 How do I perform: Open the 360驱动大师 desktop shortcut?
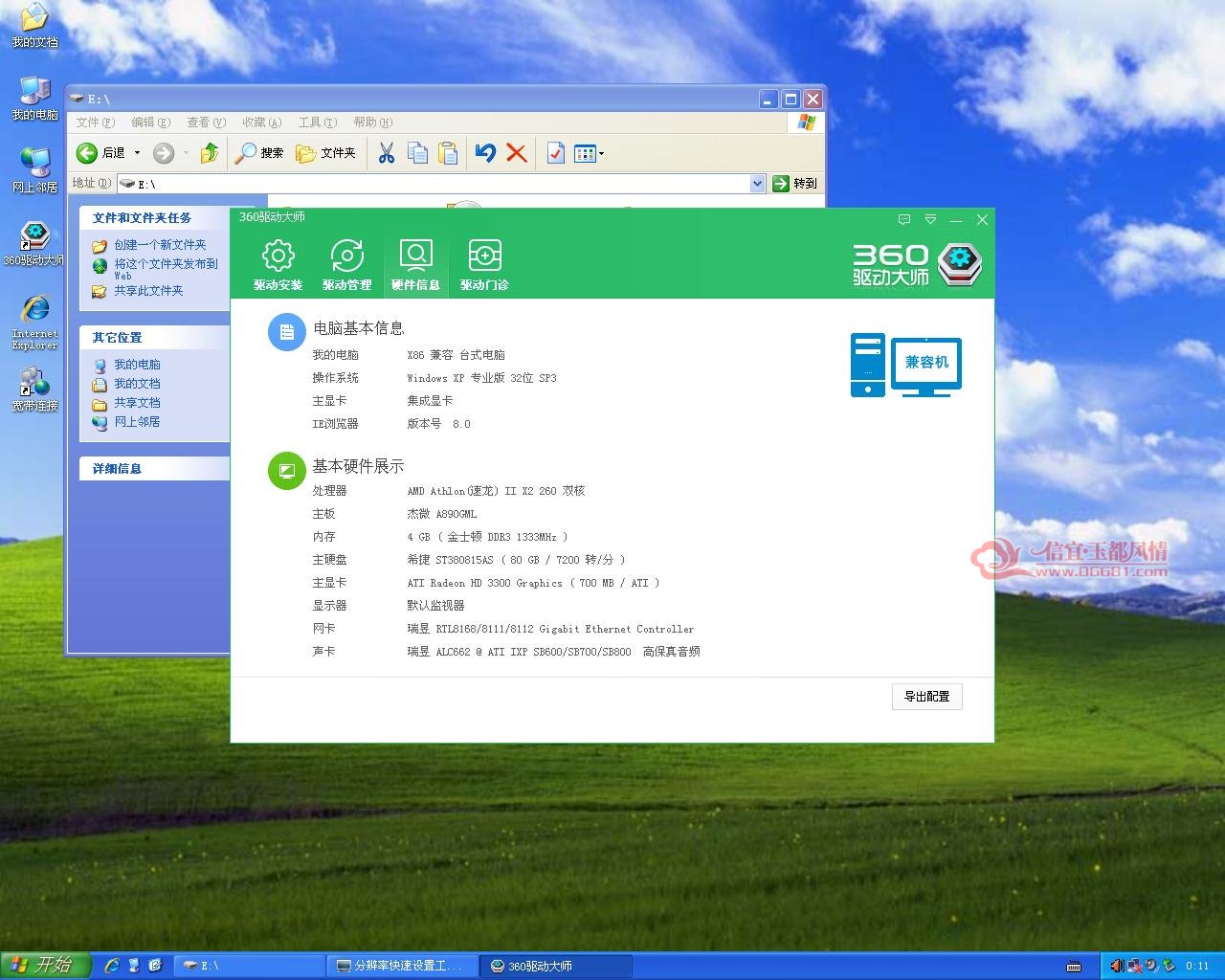(x=34, y=244)
